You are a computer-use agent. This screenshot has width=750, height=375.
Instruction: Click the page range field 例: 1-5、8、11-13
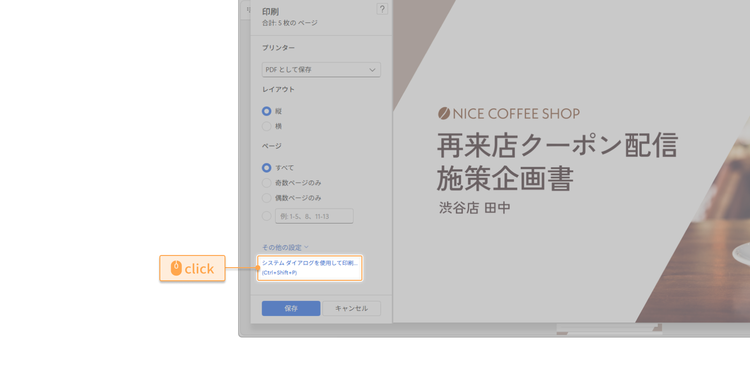coord(314,216)
